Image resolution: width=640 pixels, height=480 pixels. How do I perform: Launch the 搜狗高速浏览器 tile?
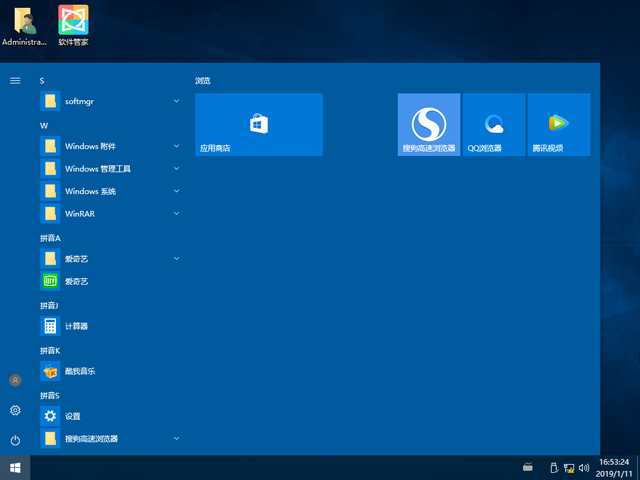point(428,125)
